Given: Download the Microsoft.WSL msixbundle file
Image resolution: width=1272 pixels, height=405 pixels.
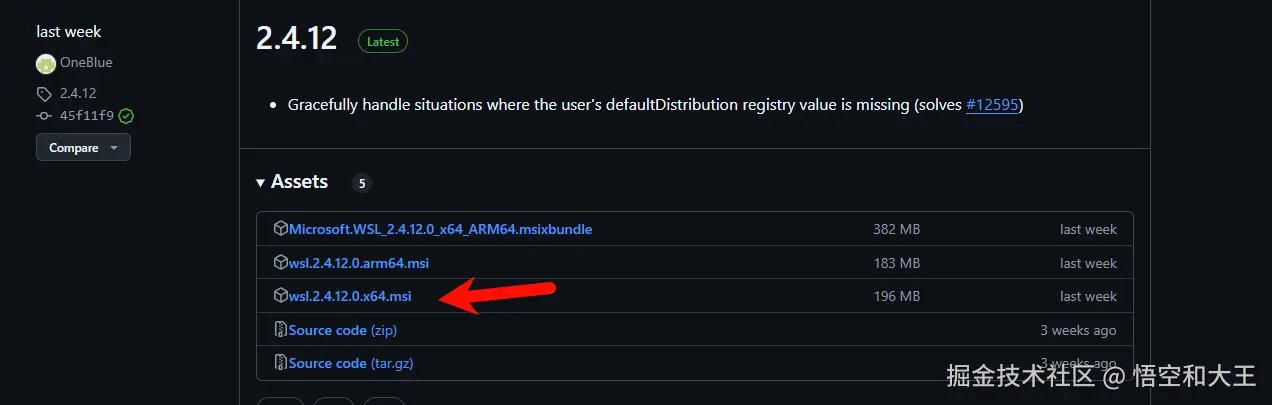Looking at the screenshot, I should [440, 229].
